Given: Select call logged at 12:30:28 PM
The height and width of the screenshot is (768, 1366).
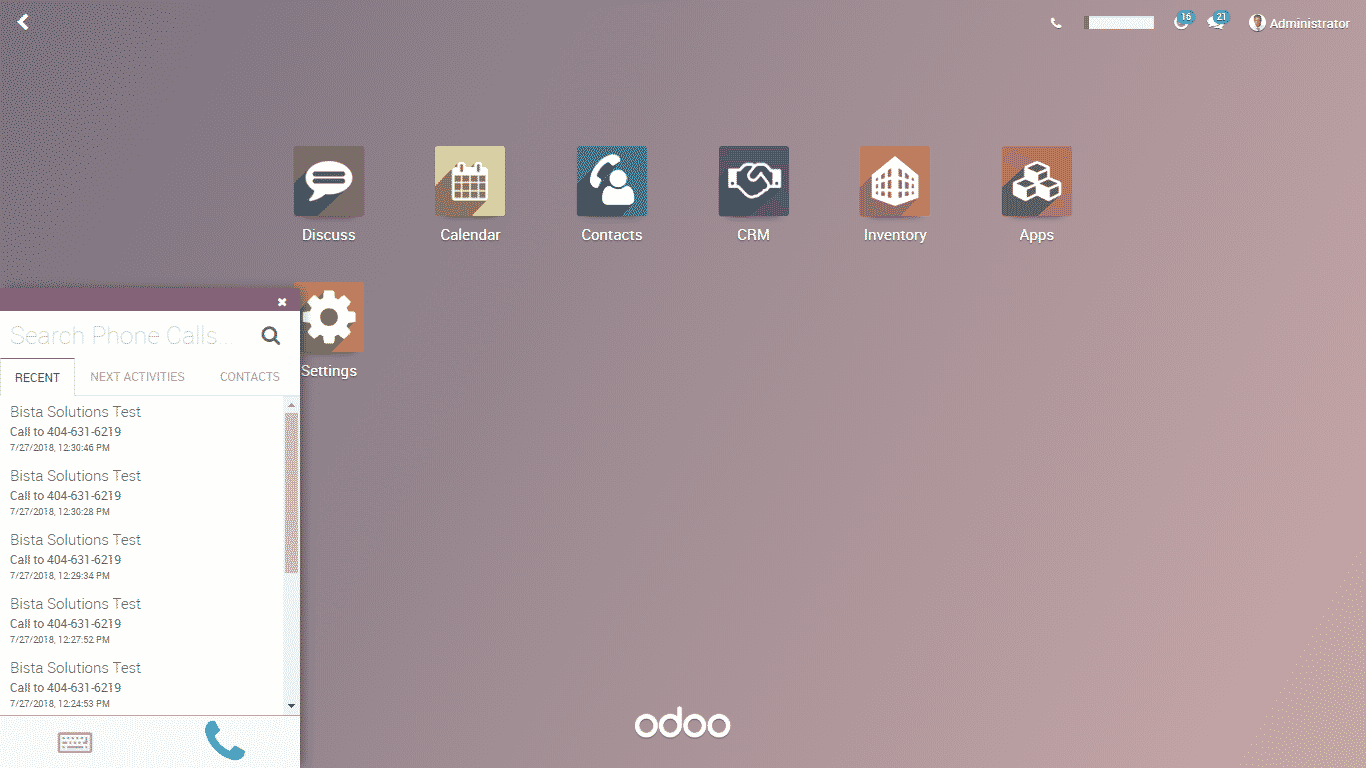Looking at the screenshot, I should [142, 492].
